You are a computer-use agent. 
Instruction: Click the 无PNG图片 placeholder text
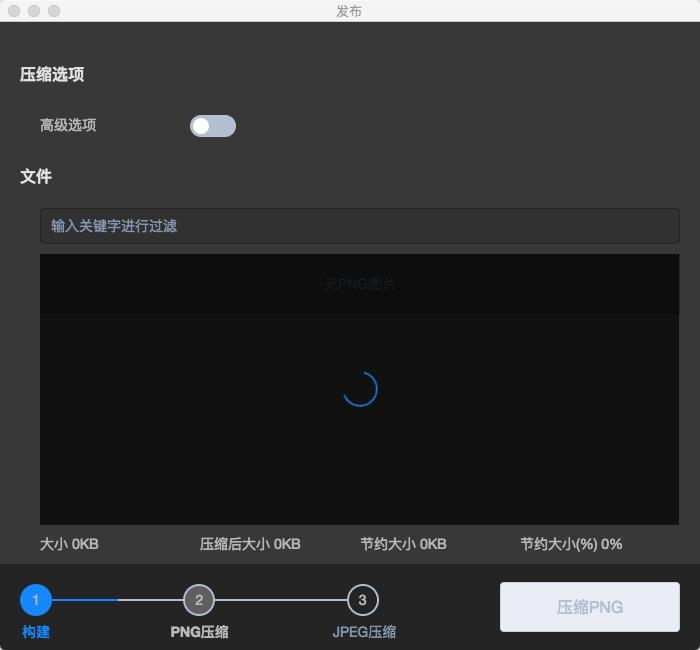pos(360,284)
